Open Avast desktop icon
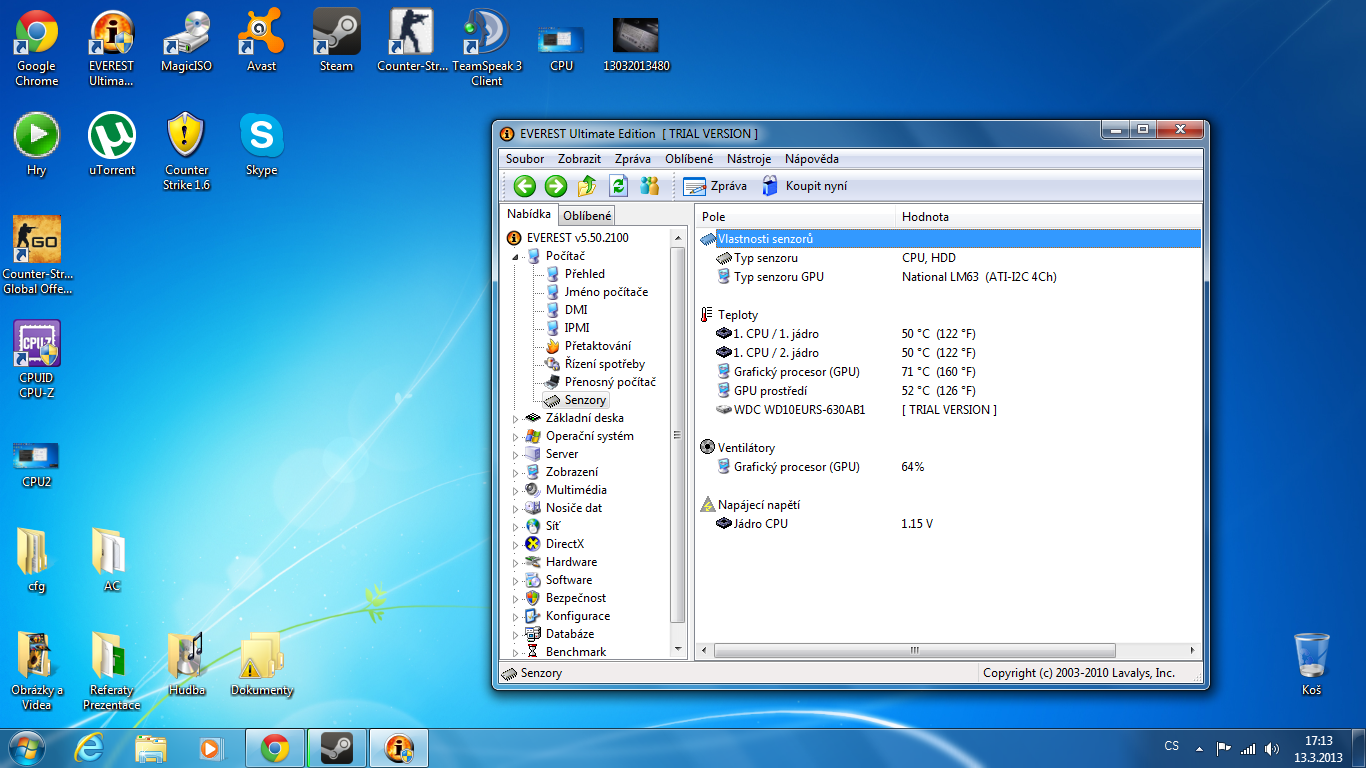This screenshot has width=1366, height=768. coord(261,42)
